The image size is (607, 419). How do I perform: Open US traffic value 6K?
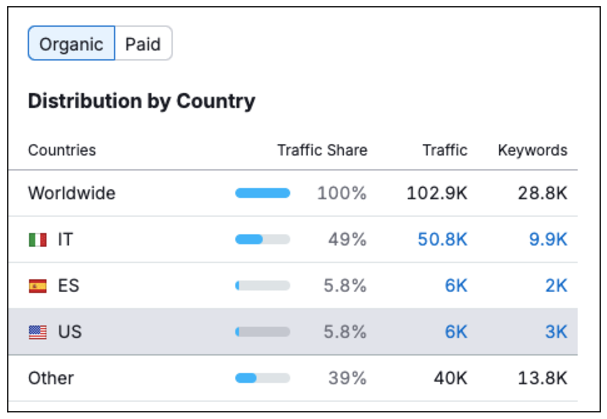pos(456,332)
